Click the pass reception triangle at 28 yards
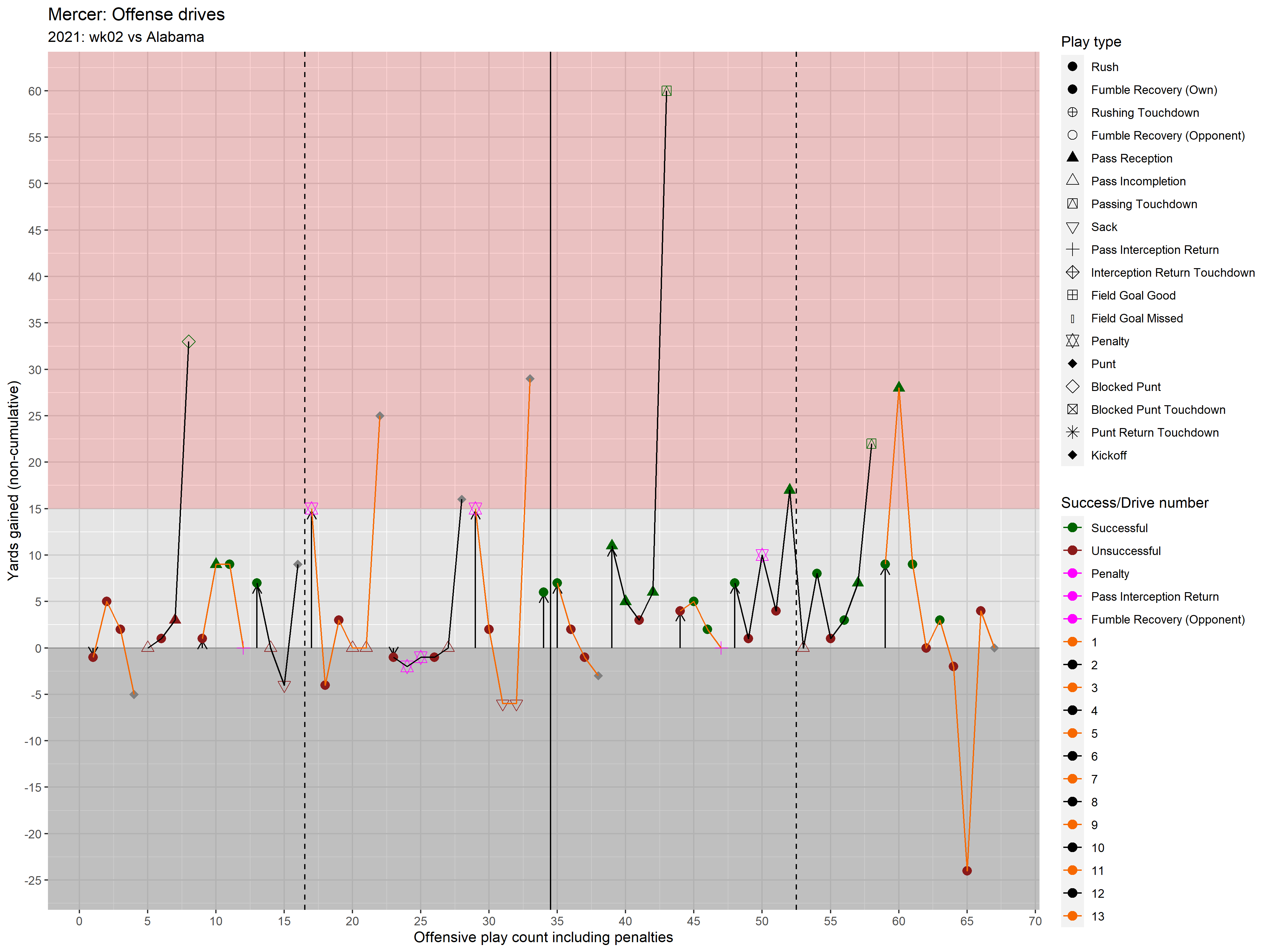This screenshot has height=952, width=1270. (x=899, y=387)
